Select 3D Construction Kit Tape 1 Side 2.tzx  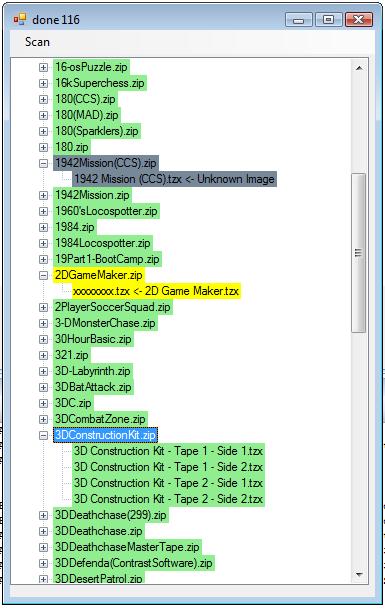[x=169, y=467]
